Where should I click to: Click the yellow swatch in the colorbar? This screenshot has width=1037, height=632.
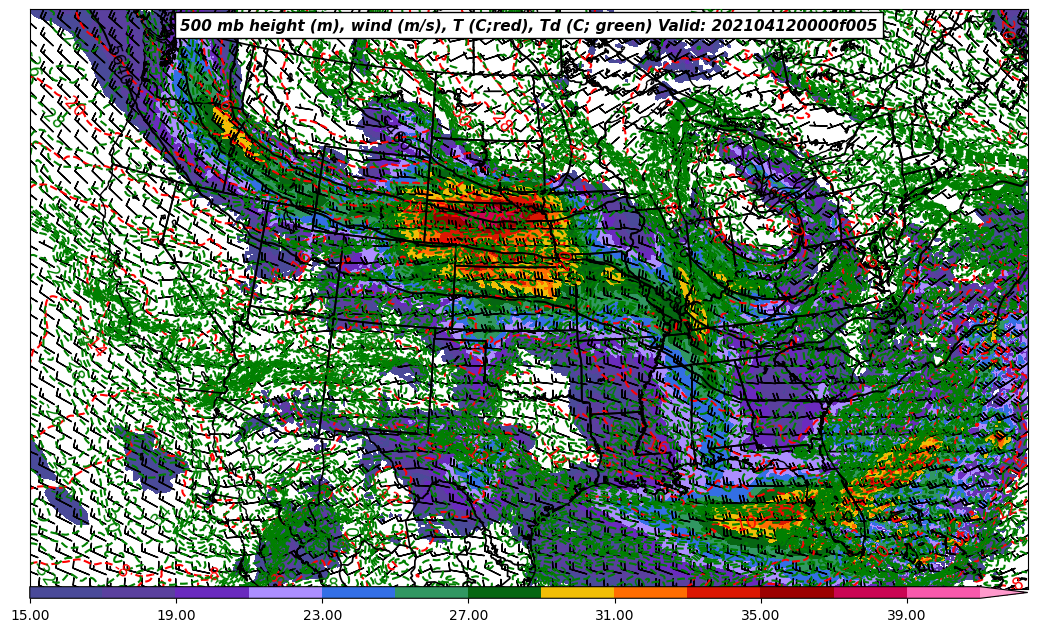[x=577, y=592]
